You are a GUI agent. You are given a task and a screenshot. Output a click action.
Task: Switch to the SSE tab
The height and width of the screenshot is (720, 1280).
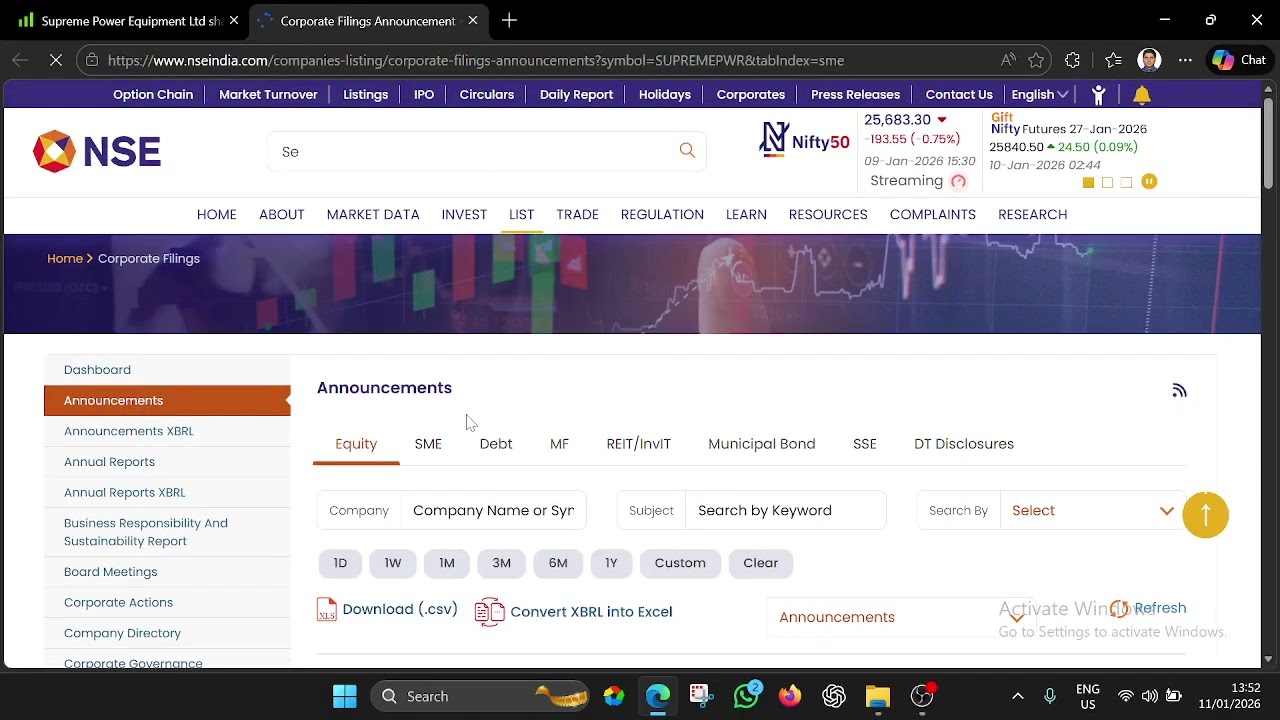tap(865, 444)
